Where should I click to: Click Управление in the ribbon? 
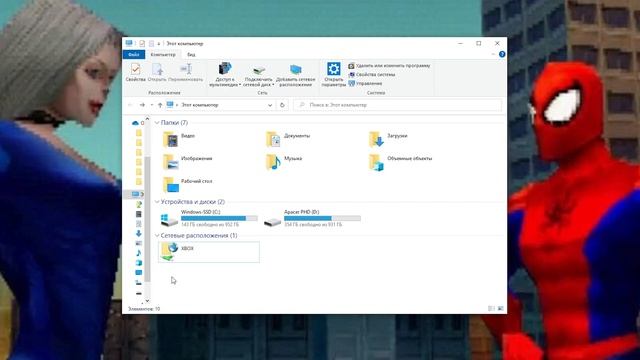[365, 83]
